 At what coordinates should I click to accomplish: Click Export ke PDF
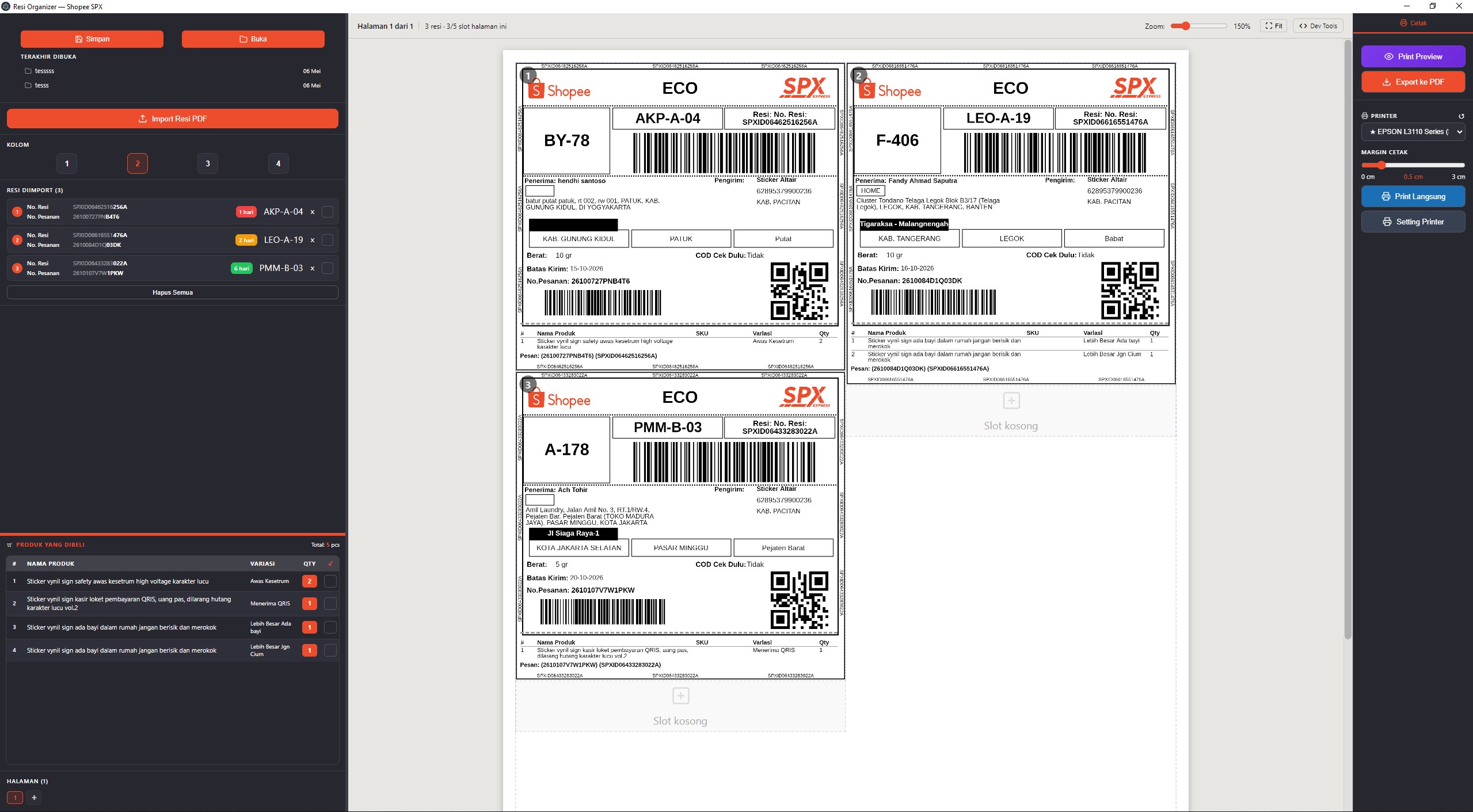(1413, 82)
